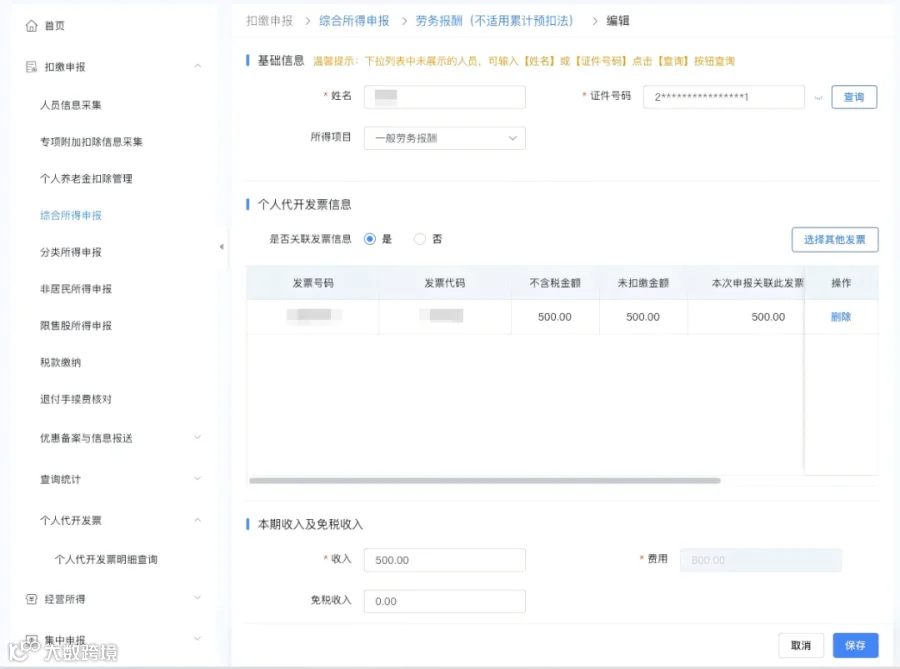
Task: Open 个人代开发票明细查询 menu item
Action: (x=106, y=559)
